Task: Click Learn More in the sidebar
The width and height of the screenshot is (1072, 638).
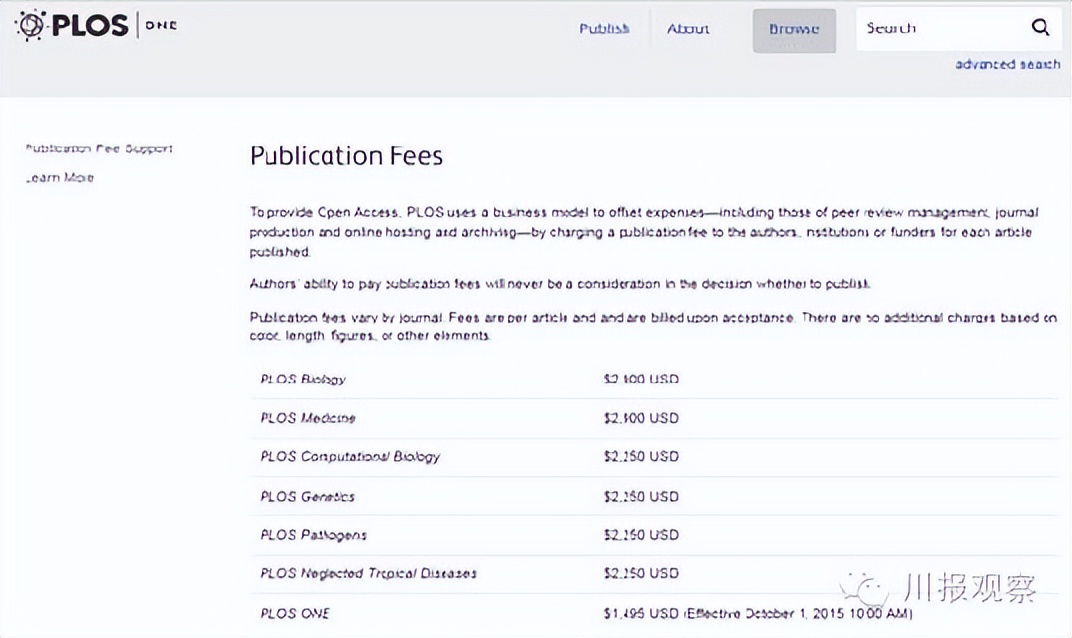Action: 58,177
